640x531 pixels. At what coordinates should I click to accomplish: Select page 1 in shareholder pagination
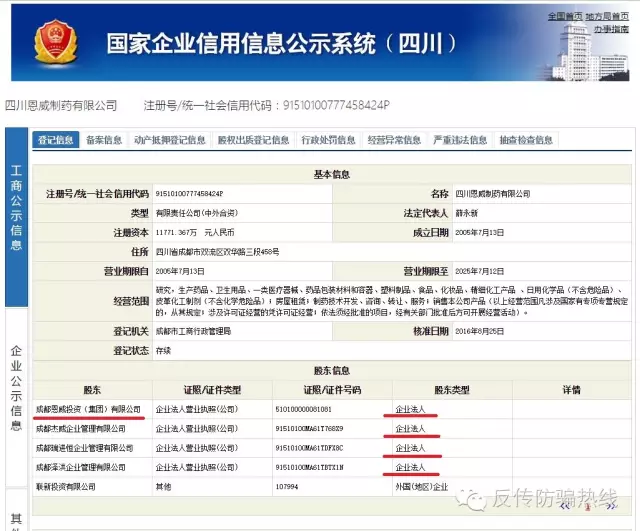(588, 507)
